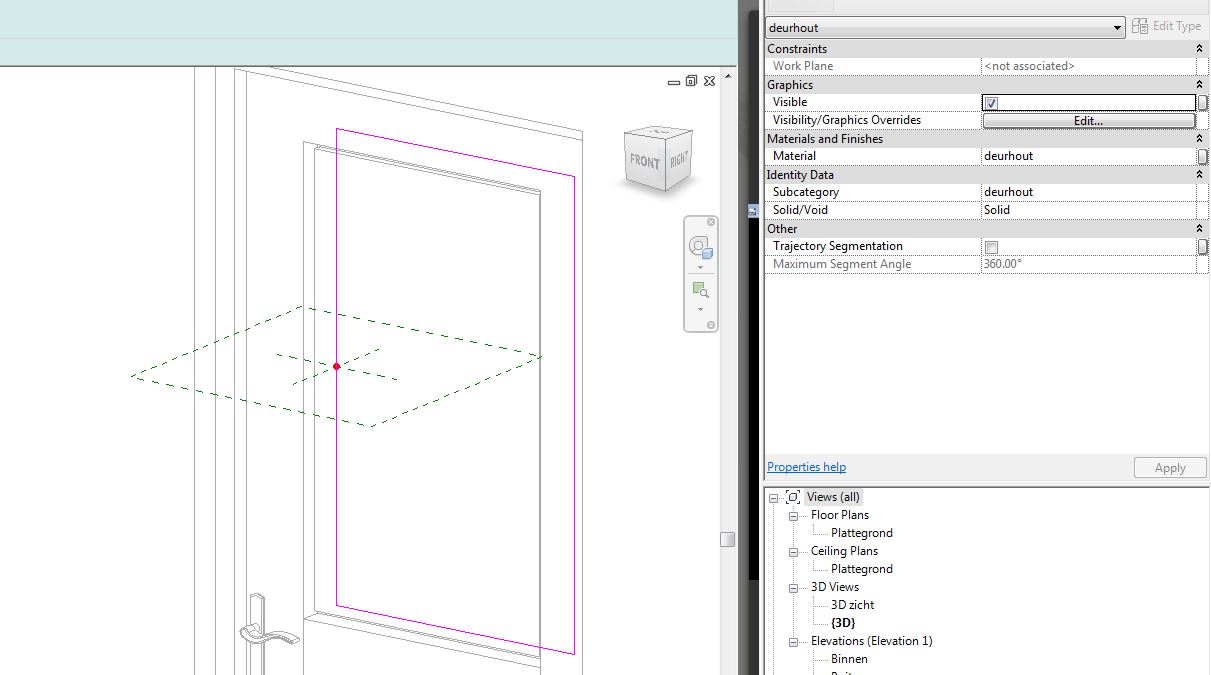
Task: Select the Binnen elevation view
Action: point(848,659)
